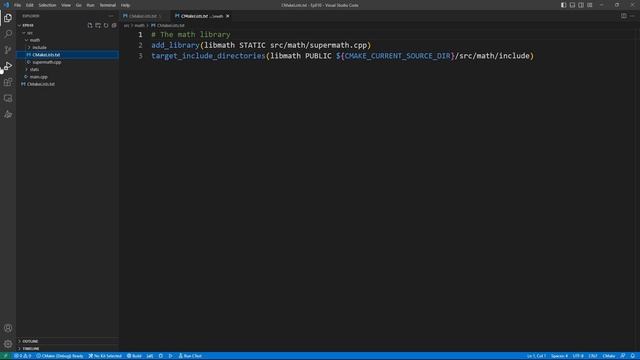Select the build variant CMake Debug Ready
Image resolution: width=640 pixels, height=360 pixels.
click(60, 356)
